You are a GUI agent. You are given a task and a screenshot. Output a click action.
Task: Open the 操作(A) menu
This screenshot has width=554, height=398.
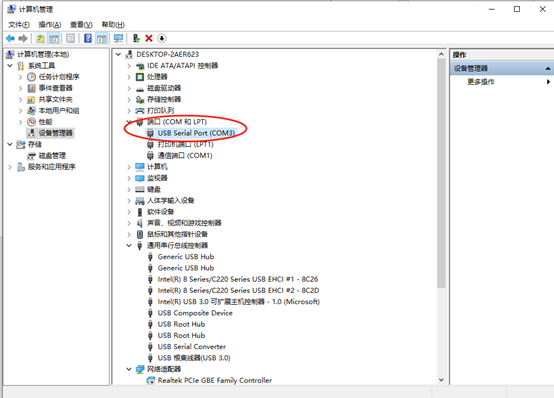pos(50,24)
